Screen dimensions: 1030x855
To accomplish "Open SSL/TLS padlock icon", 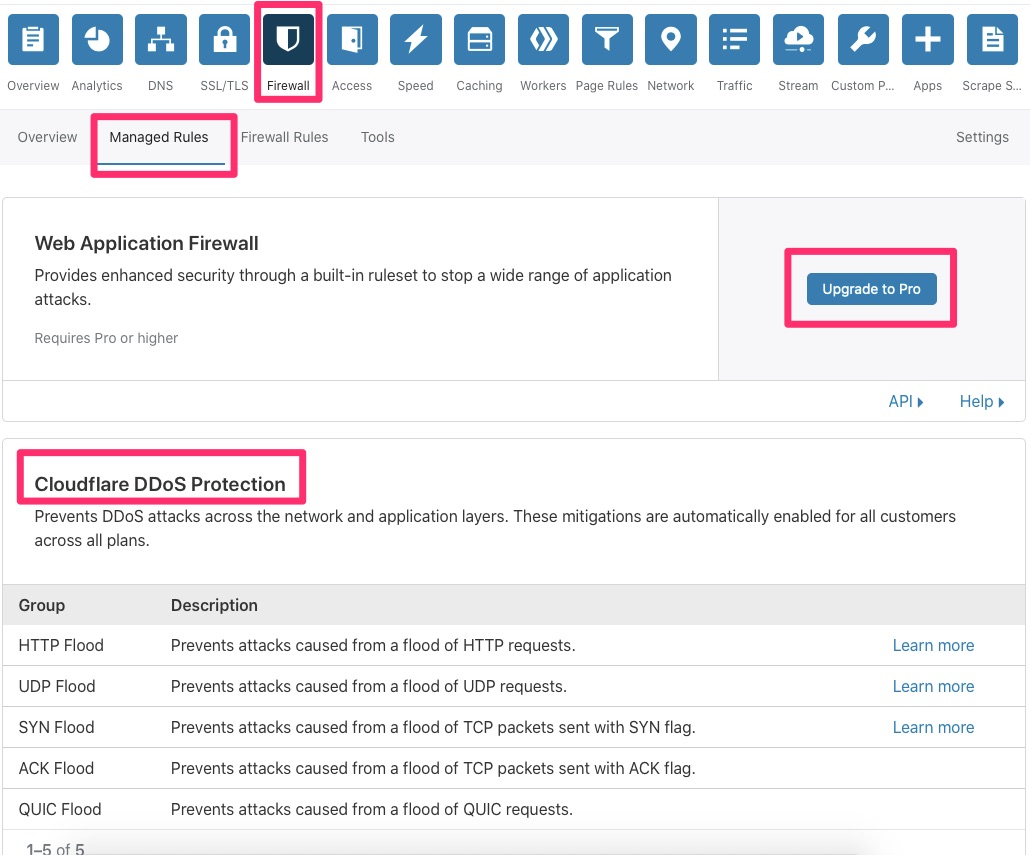I will pyautogui.click(x=223, y=39).
